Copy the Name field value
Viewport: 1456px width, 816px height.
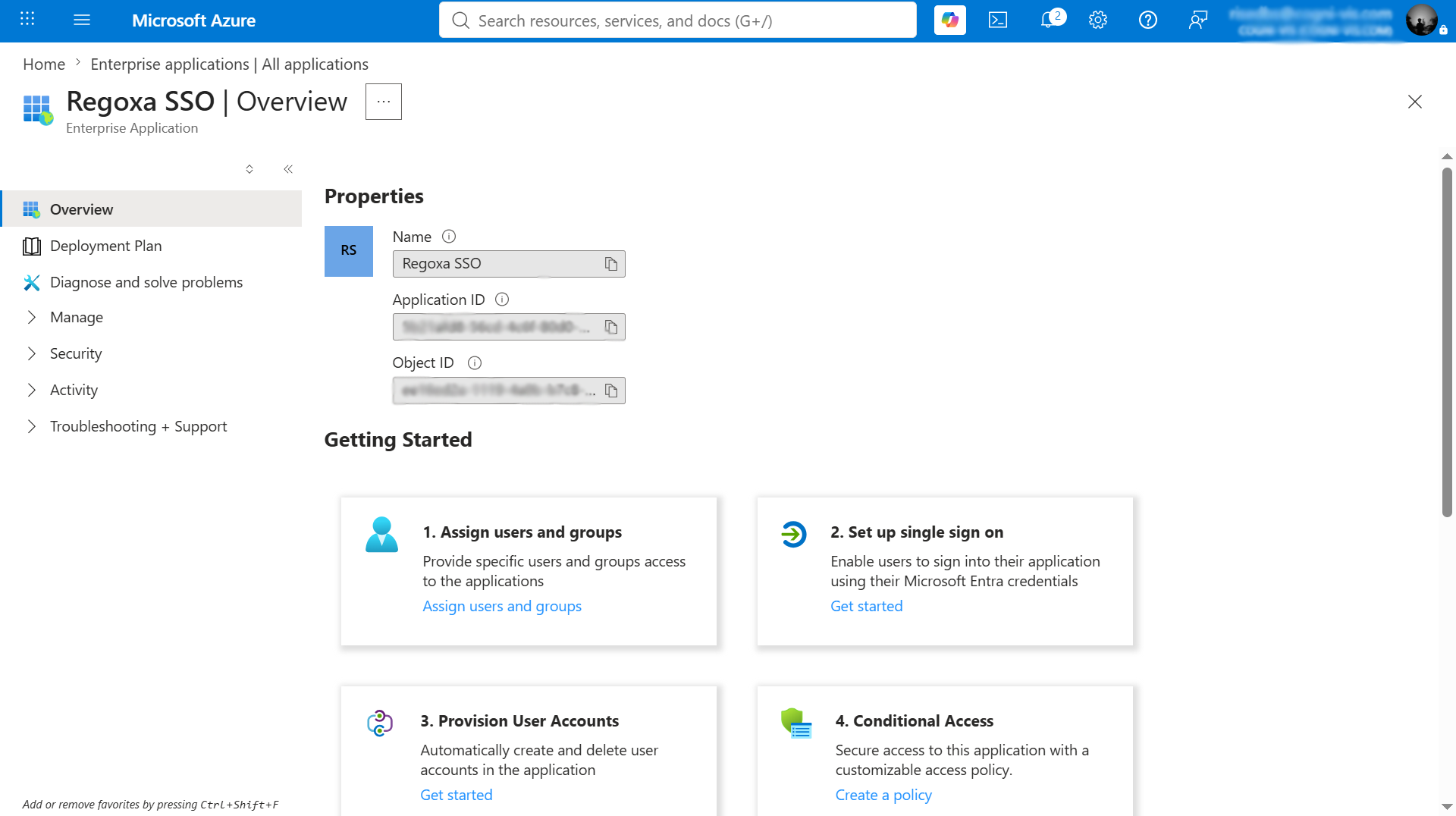click(x=611, y=264)
